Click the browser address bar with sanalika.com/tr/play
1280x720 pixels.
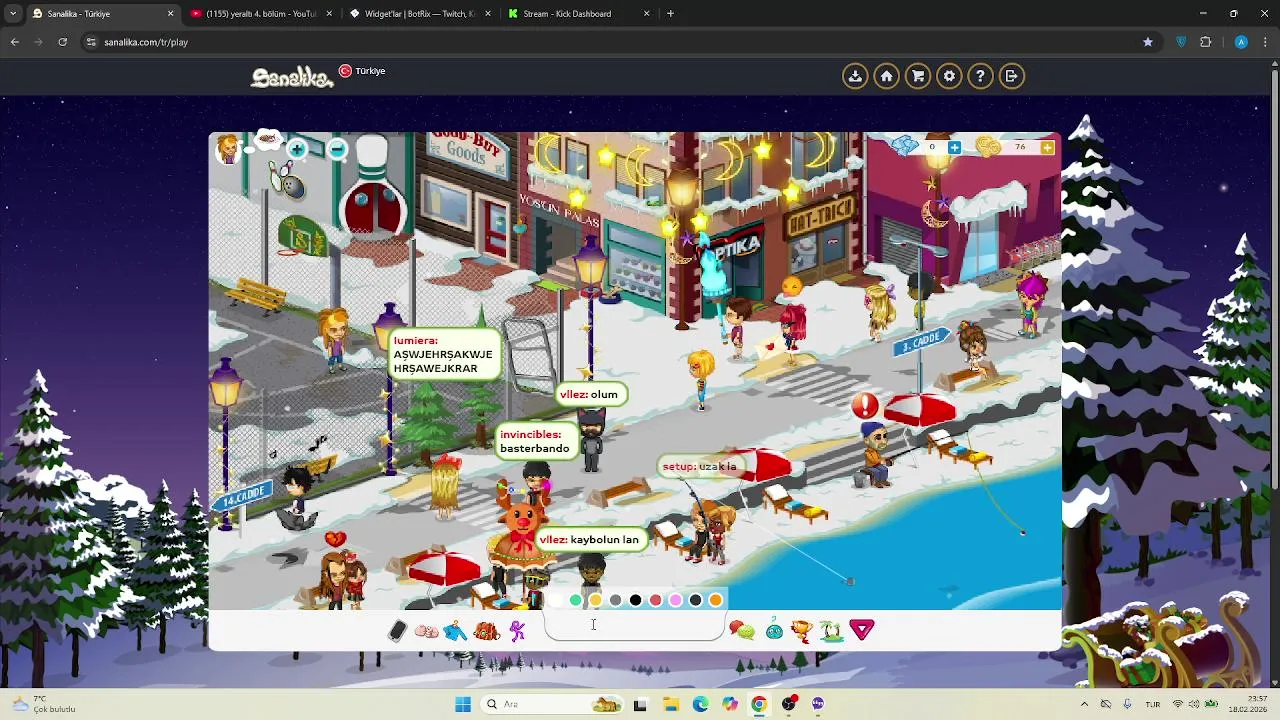point(610,42)
